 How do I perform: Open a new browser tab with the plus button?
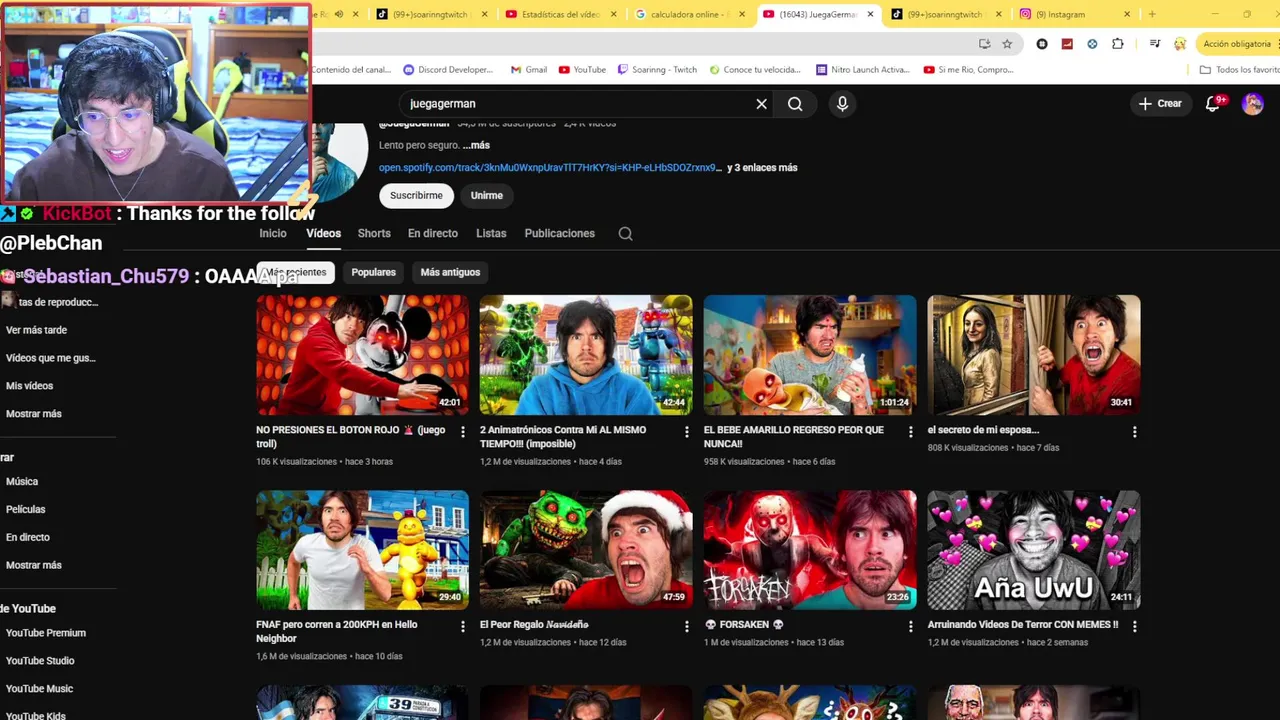(x=1152, y=14)
